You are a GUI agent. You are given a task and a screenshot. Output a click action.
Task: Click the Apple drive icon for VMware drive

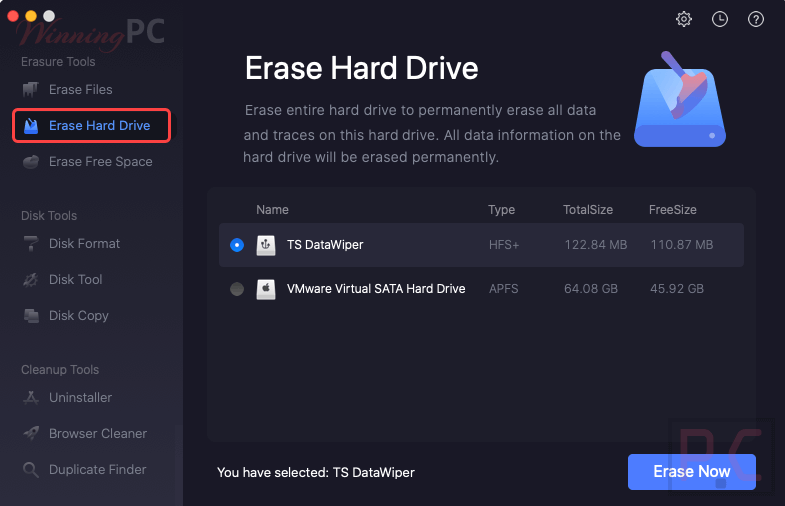click(x=266, y=289)
